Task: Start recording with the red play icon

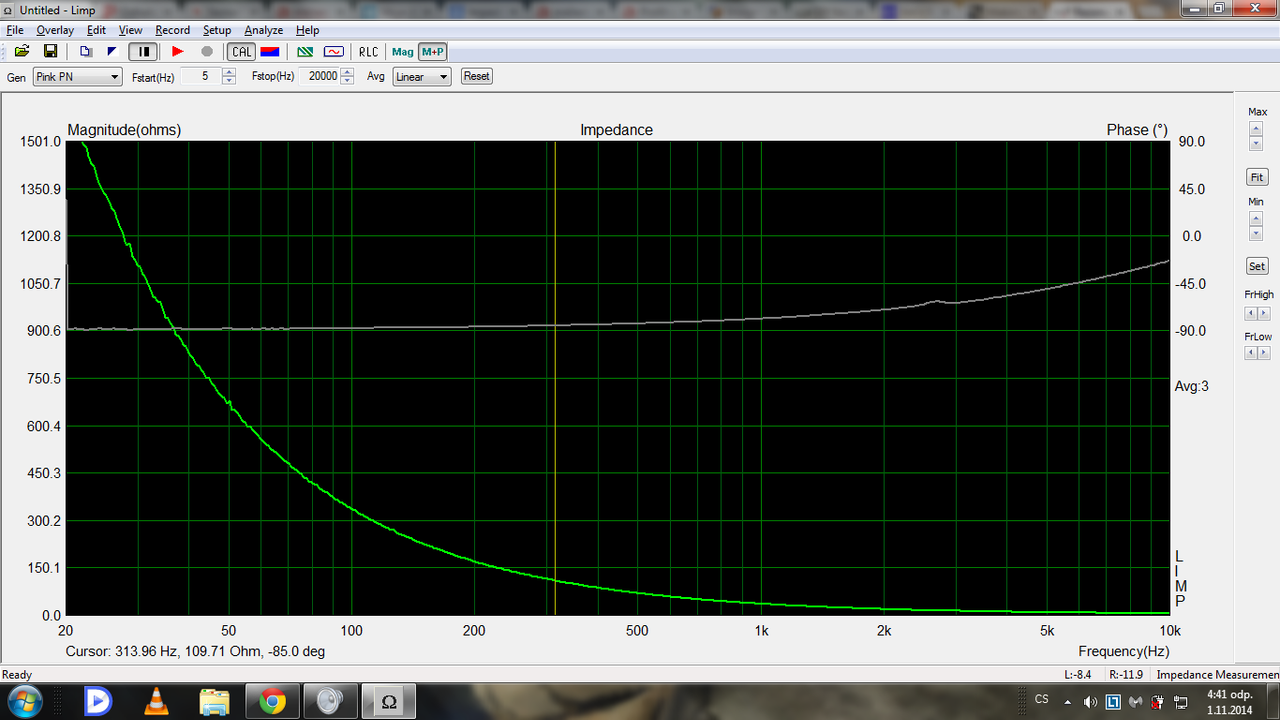Action: pos(178,51)
